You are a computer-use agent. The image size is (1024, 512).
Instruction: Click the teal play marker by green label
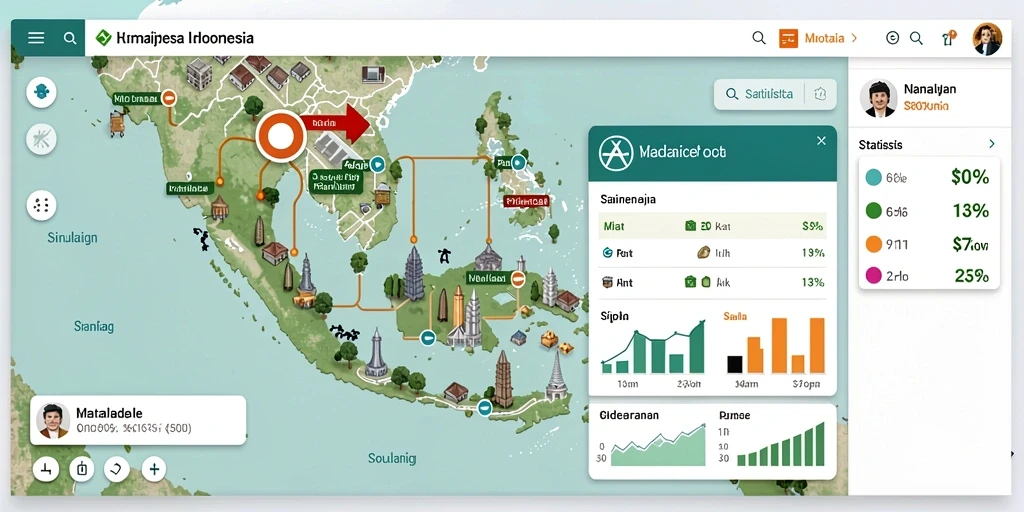[x=377, y=164]
